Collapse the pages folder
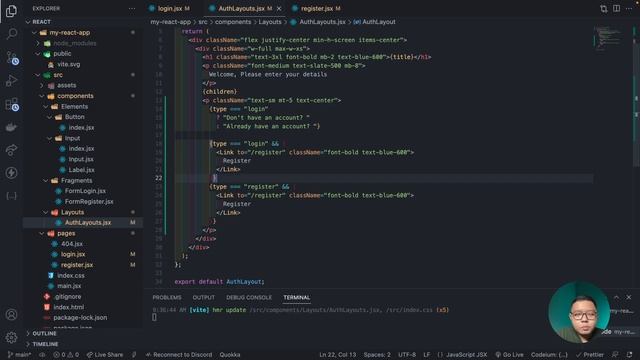The image size is (640, 360). pyautogui.click(x=66, y=233)
